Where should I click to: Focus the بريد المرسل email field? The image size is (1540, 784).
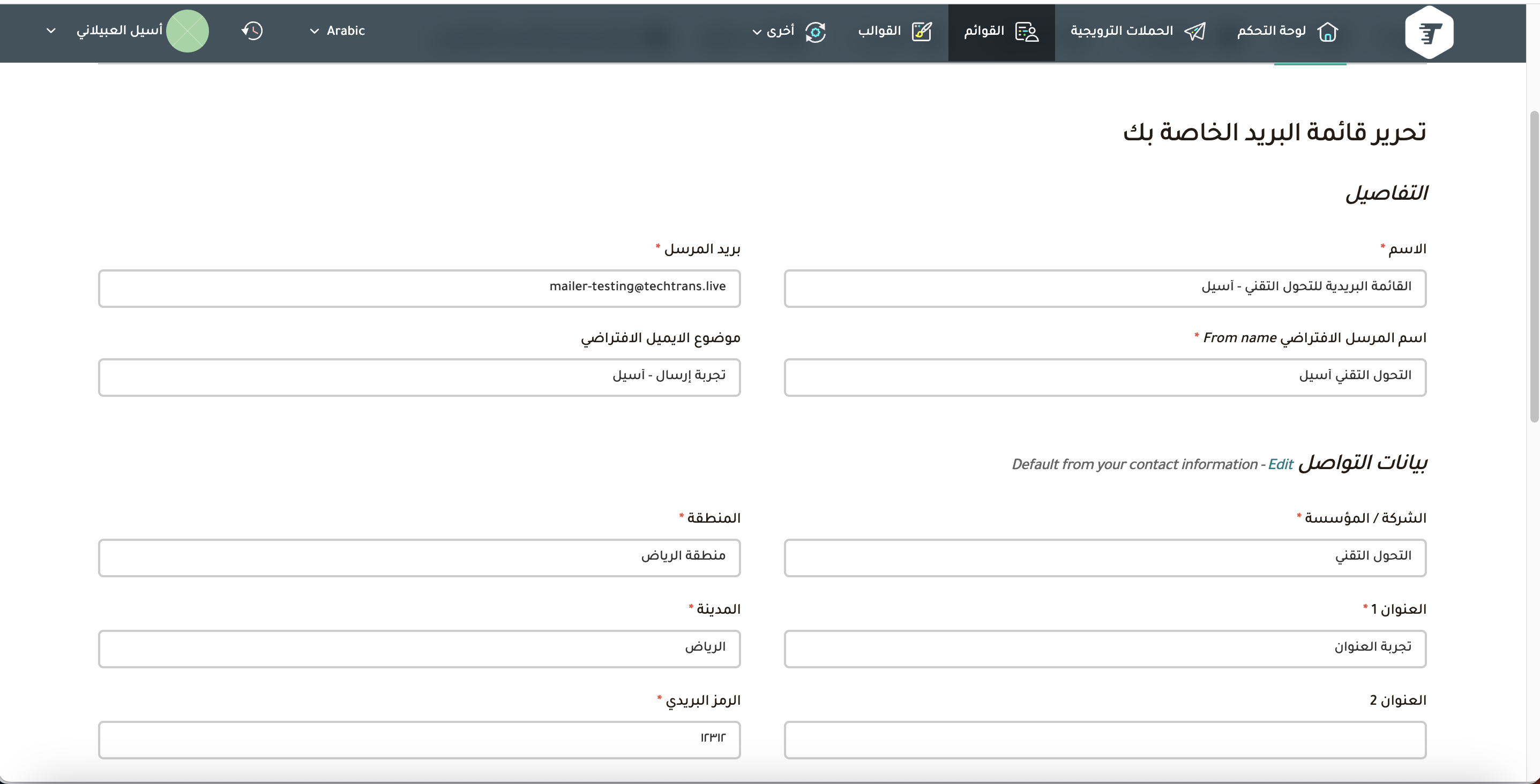pos(419,289)
